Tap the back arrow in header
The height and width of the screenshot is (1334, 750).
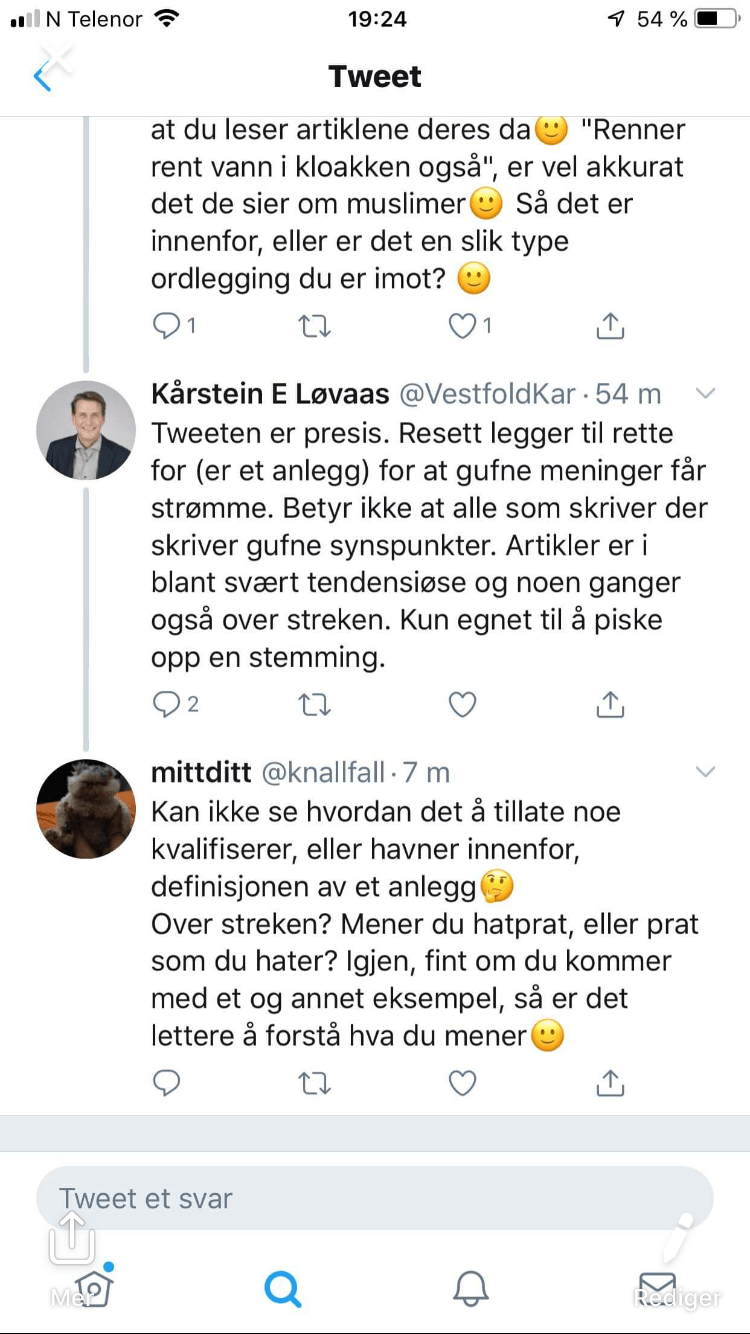point(42,77)
